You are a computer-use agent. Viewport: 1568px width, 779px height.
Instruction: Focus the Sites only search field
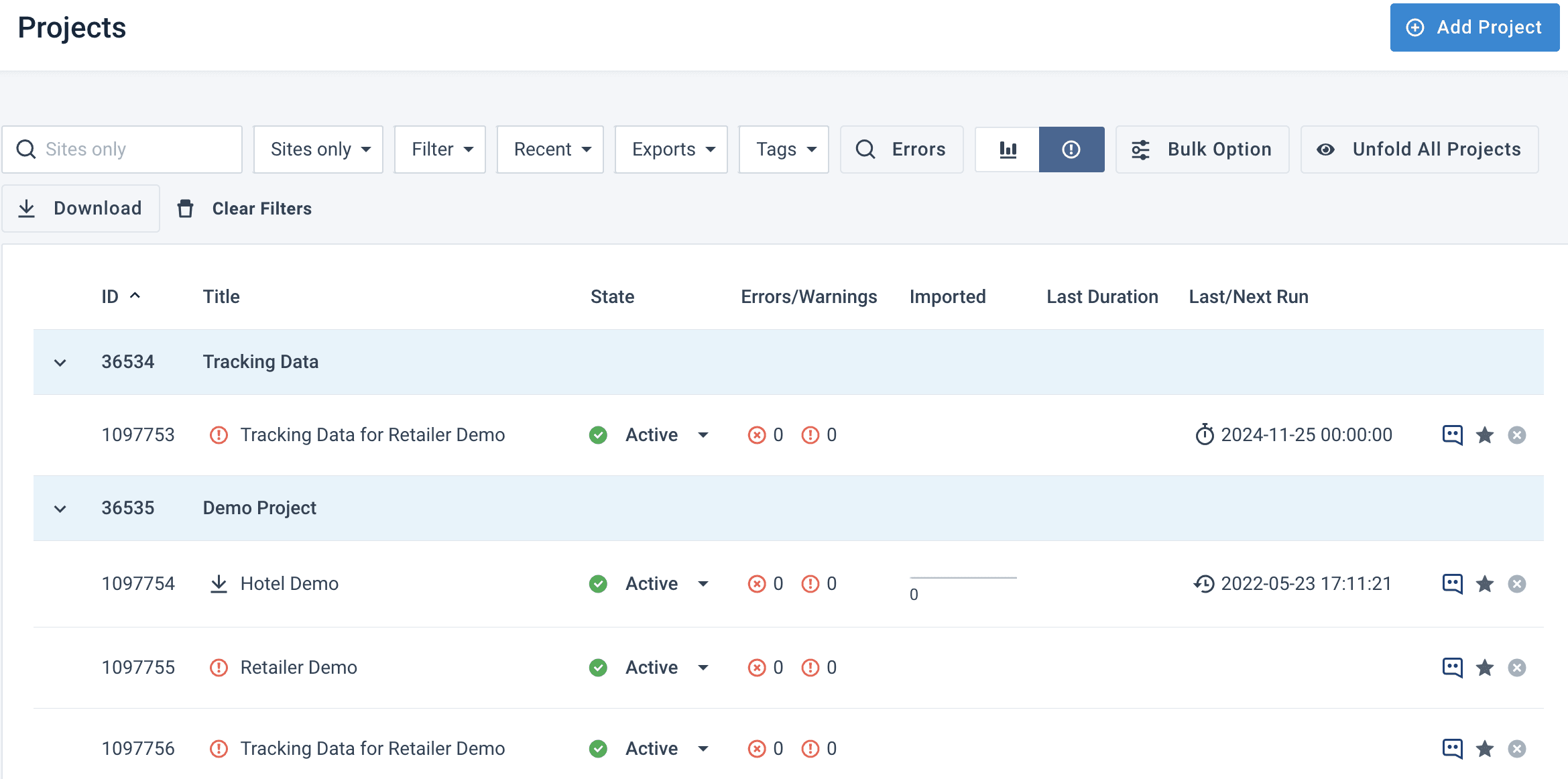[x=134, y=149]
